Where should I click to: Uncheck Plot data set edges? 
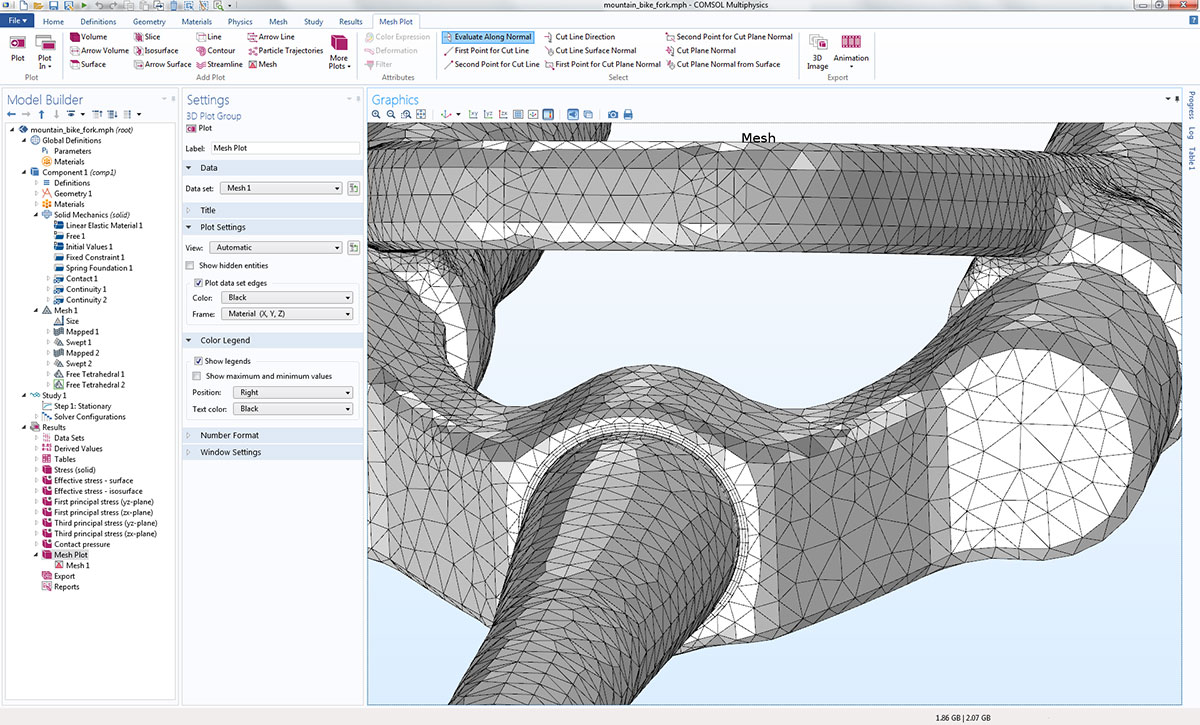(198, 283)
